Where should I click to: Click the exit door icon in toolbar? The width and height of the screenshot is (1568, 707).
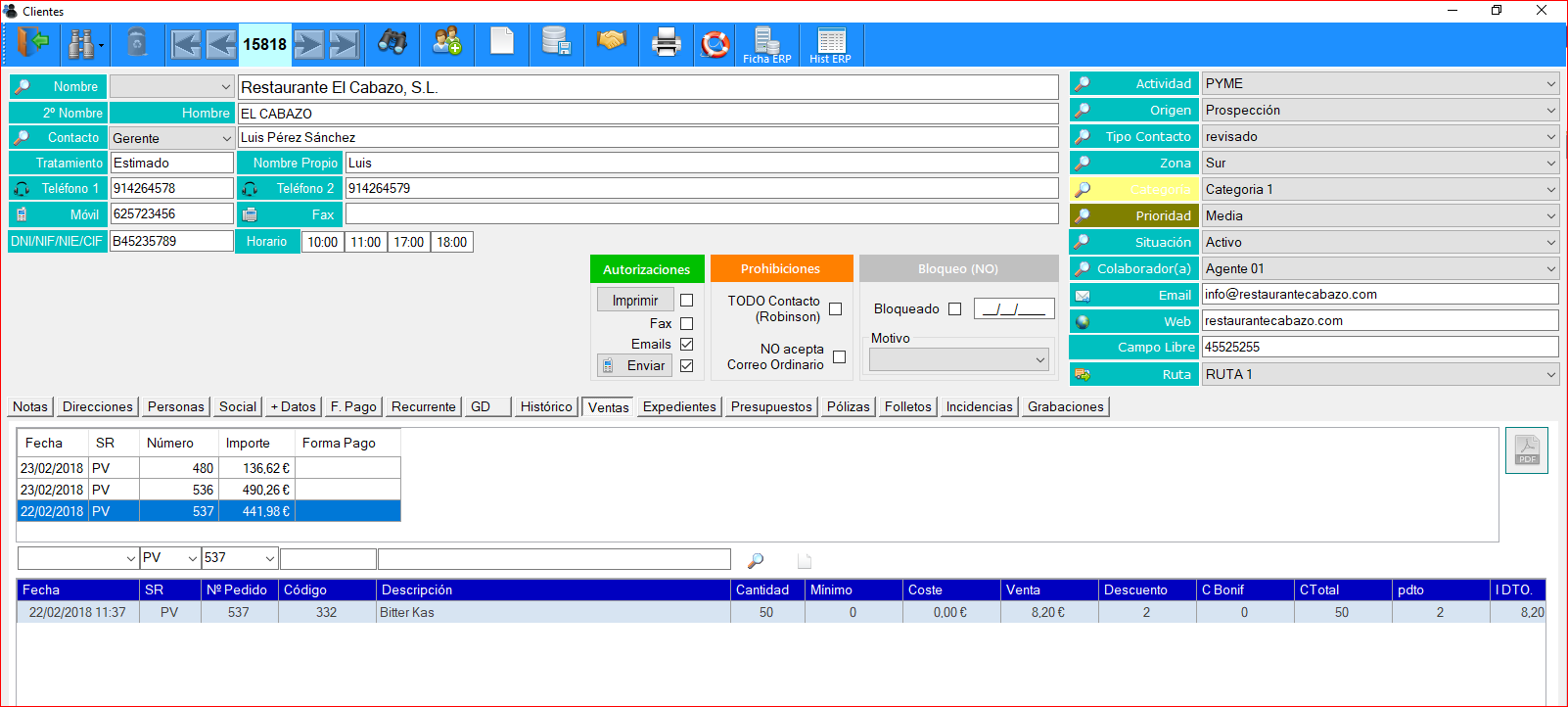click(31, 43)
